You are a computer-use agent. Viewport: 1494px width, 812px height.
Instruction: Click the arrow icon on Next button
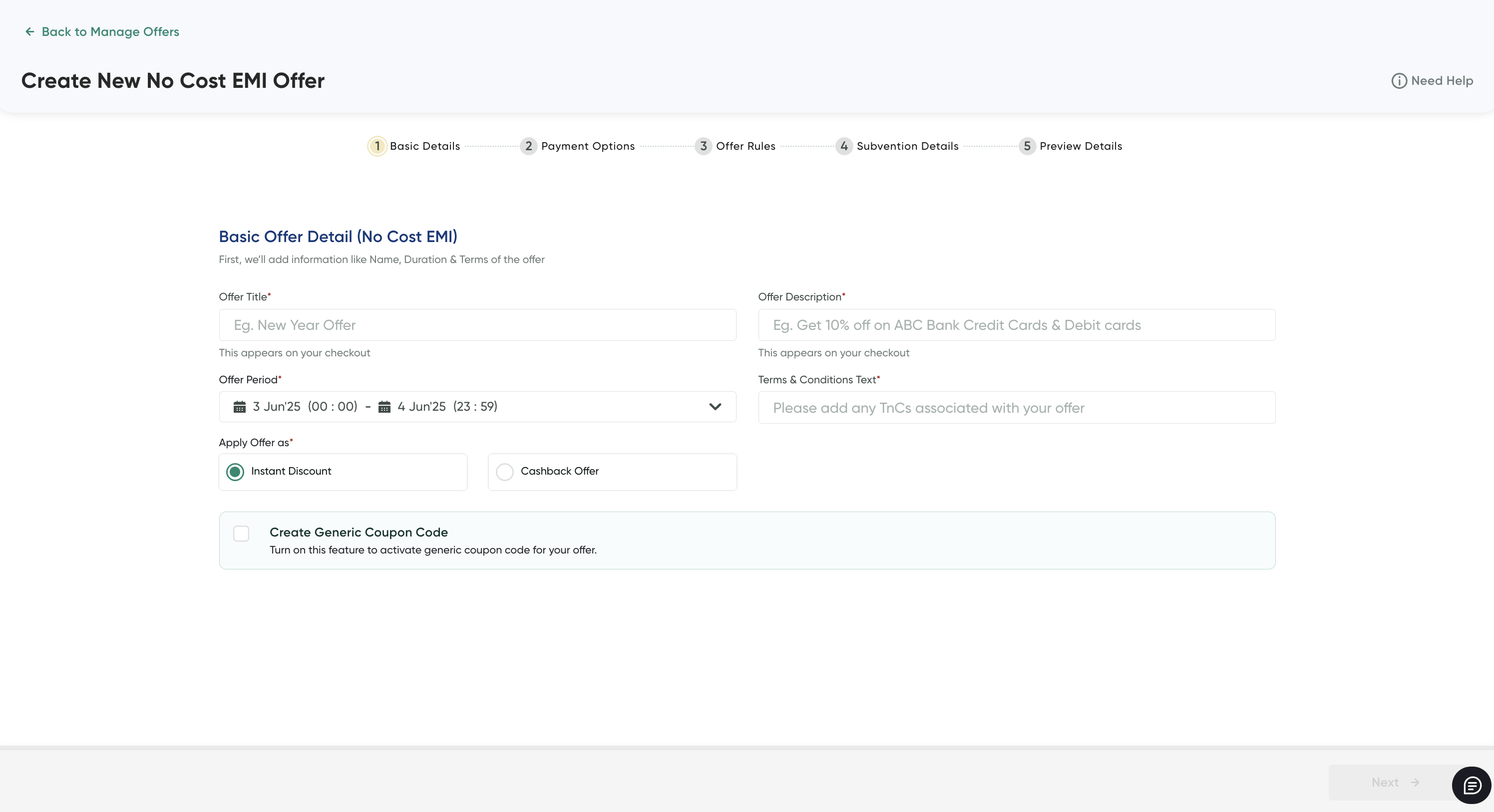(1415, 783)
